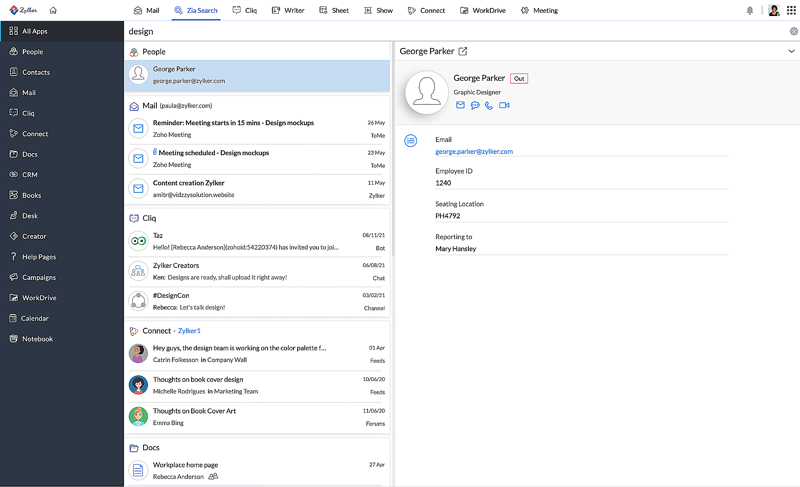Filter search by Creator in sidebar
Image resolution: width=800 pixels, height=487 pixels.
pyautogui.click(x=62, y=236)
